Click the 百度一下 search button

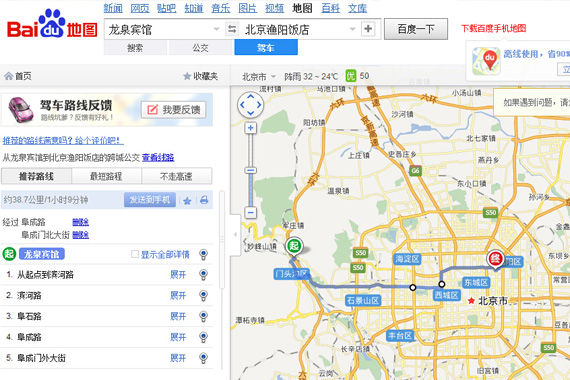(x=416, y=29)
